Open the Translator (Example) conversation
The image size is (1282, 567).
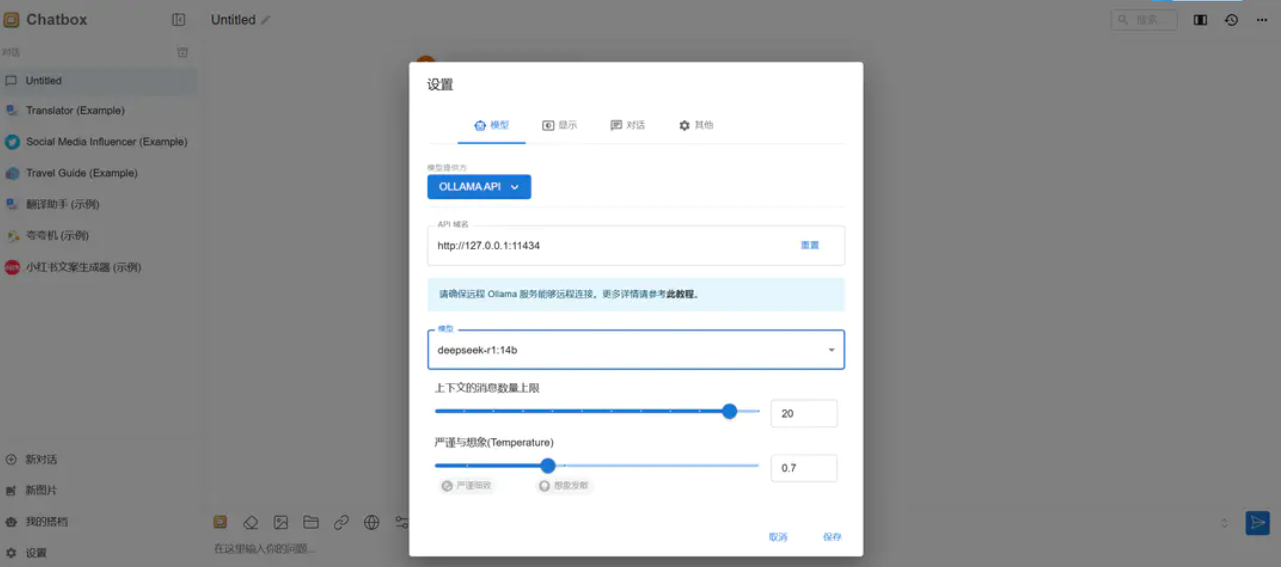coord(98,111)
